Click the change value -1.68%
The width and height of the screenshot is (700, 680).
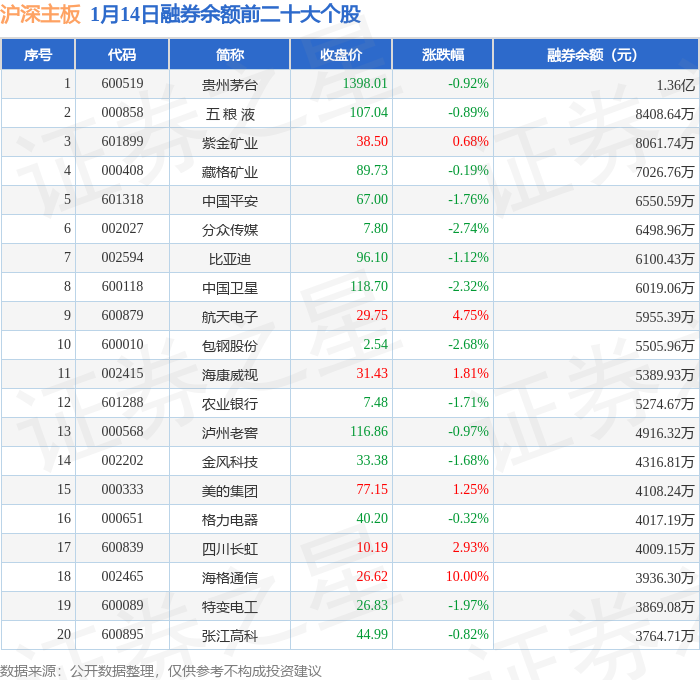click(x=468, y=461)
